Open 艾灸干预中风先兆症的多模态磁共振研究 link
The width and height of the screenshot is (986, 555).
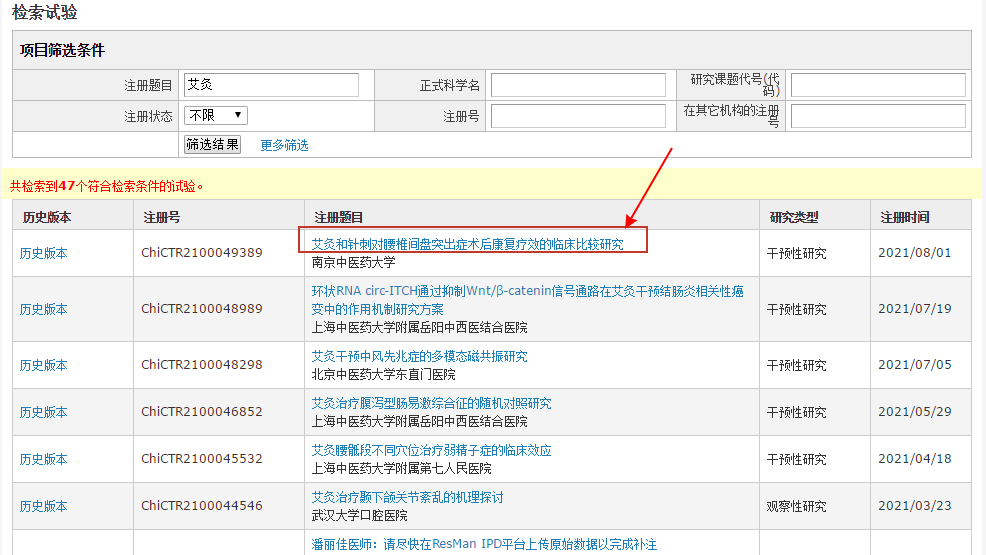[419, 356]
